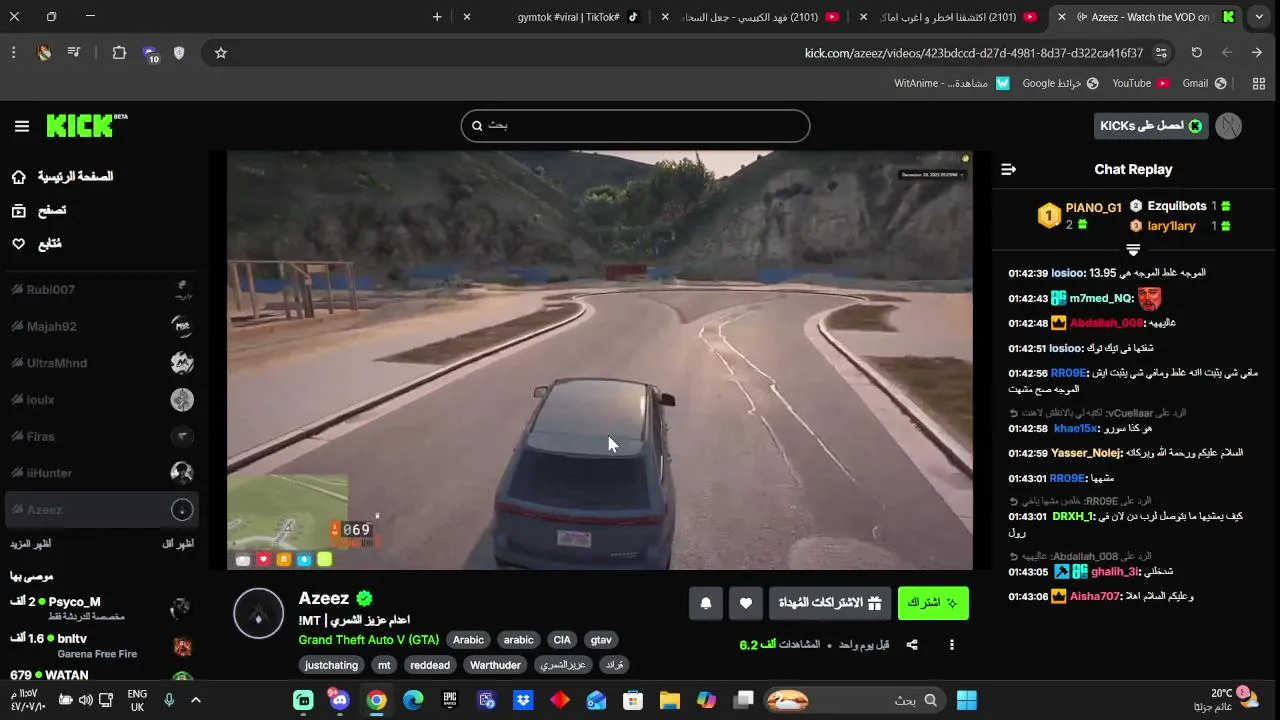Image resolution: width=1280 pixels, height=720 pixels.
Task: Click chat username Yasser_Nolej
Action: tap(1085, 453)
